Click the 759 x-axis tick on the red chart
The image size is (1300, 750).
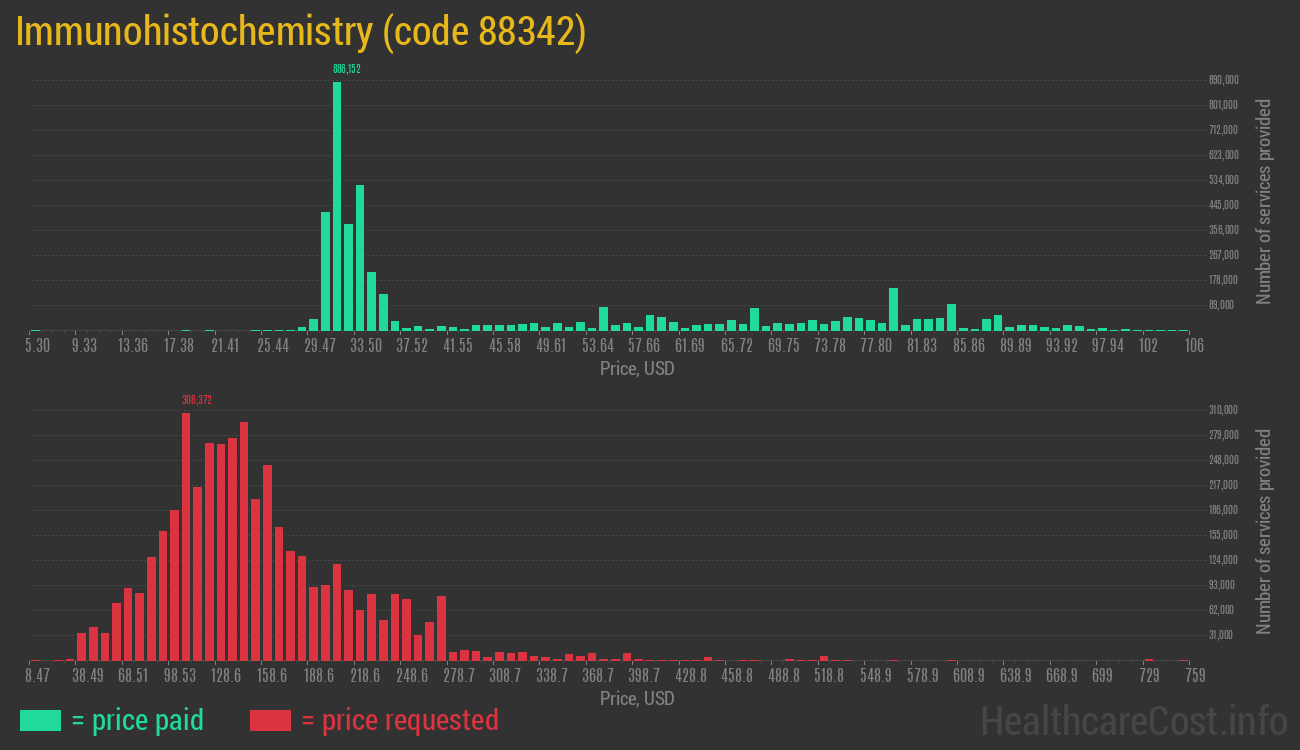coord(1193,676)
